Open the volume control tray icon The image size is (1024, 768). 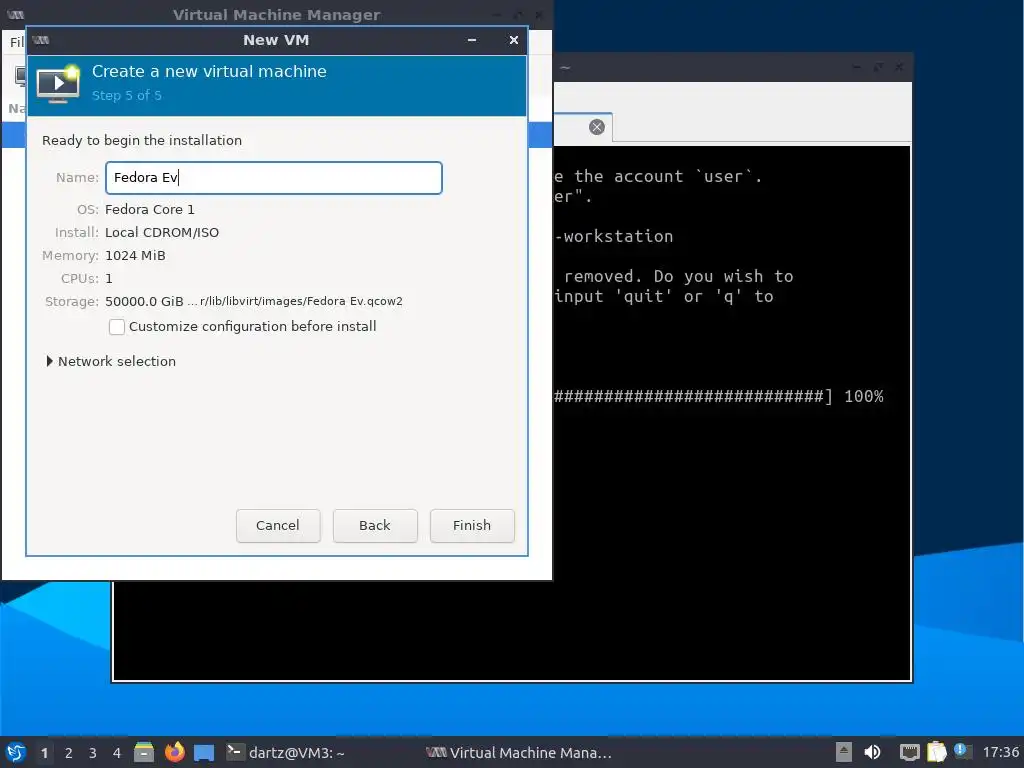[872, 752]
